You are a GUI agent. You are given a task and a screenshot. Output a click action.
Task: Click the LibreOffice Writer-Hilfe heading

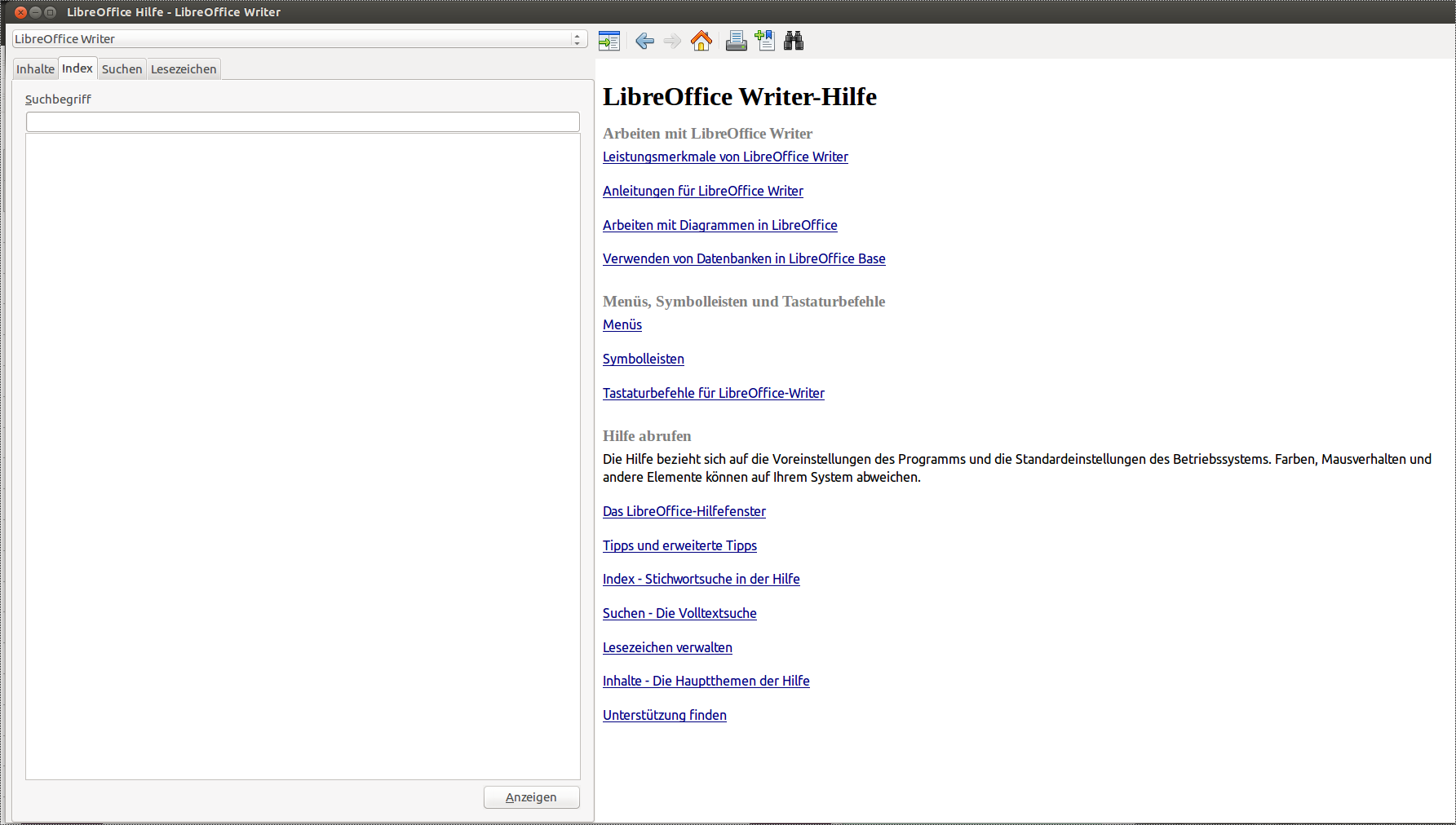(x=740, y=96)
